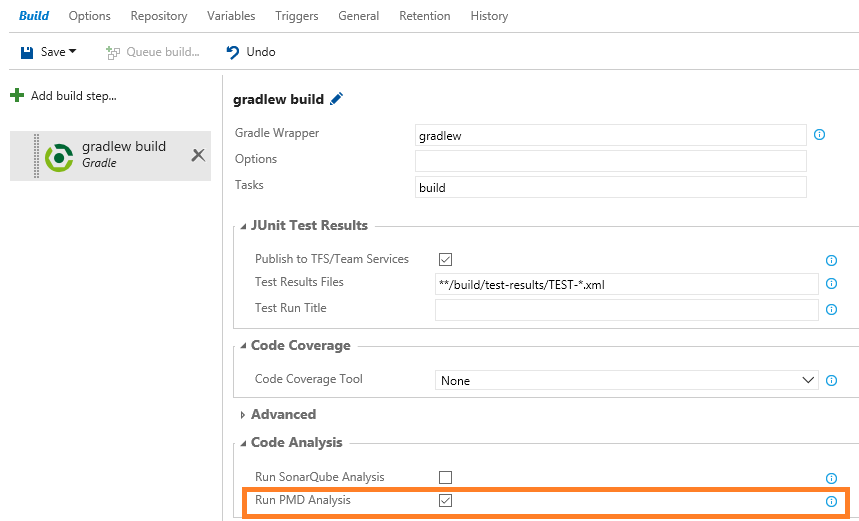This screenshot has height=521, width=859.
Task: Switch to the Build tab
Action: pos(34,16)
